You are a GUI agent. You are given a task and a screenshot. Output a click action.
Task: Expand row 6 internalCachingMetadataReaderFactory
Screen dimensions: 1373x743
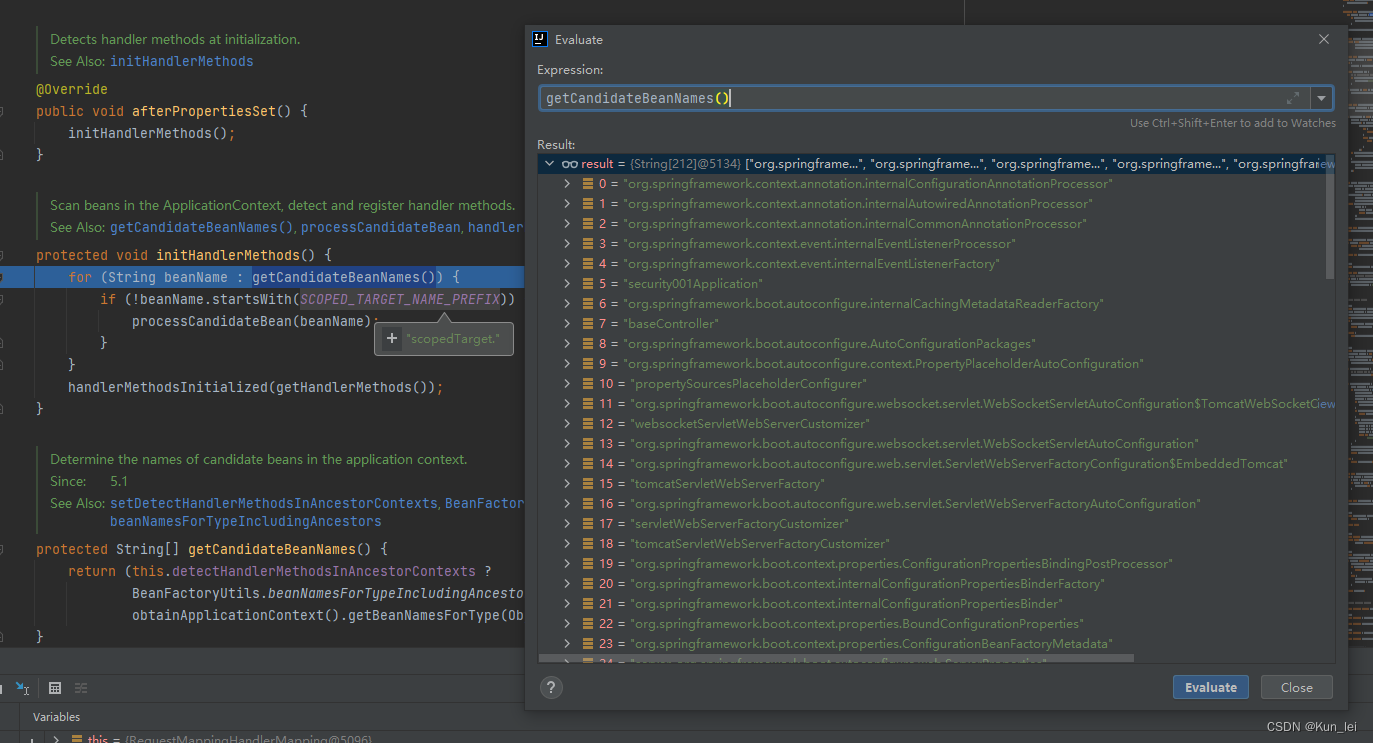click(567, 304)
